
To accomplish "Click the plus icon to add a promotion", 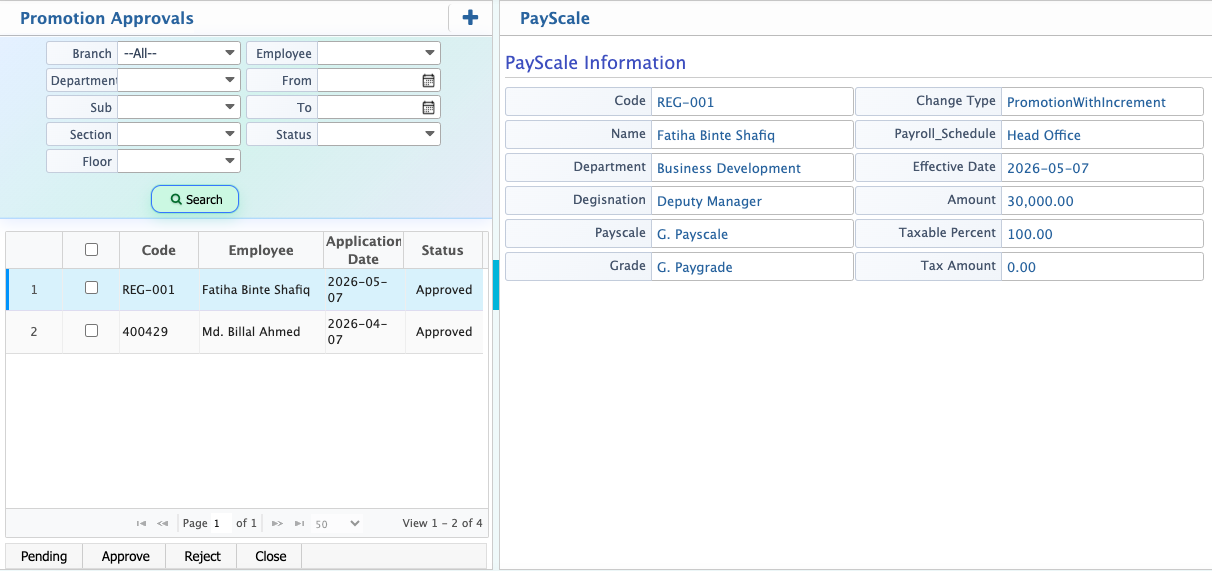I will coord(470,17).
